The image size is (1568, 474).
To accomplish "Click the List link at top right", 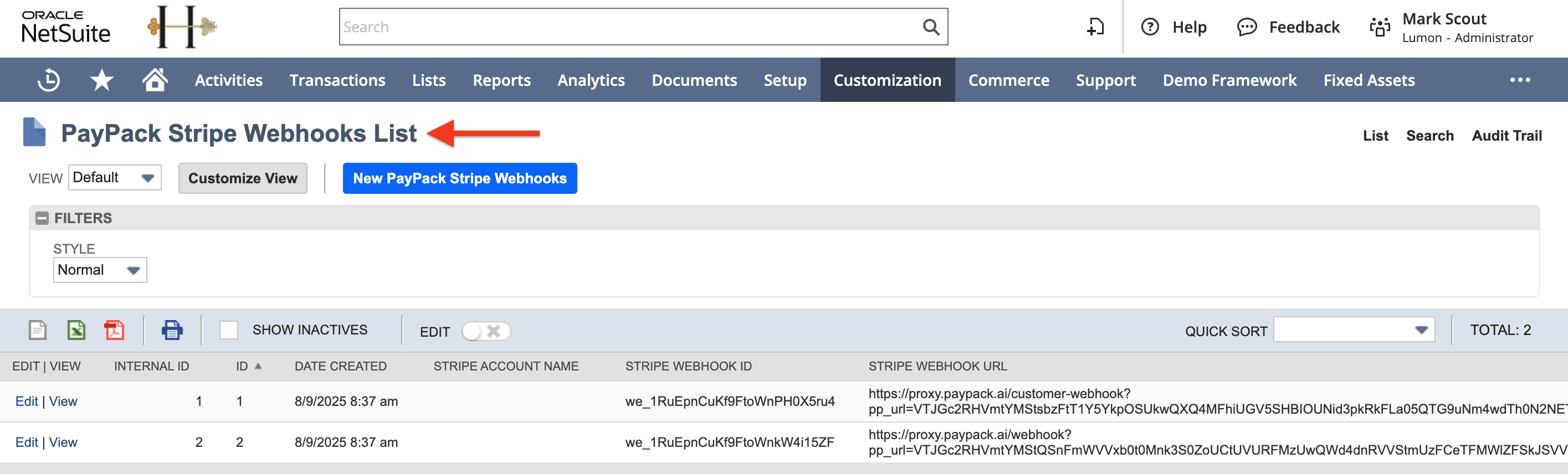I will click(x=1376, y=136).
